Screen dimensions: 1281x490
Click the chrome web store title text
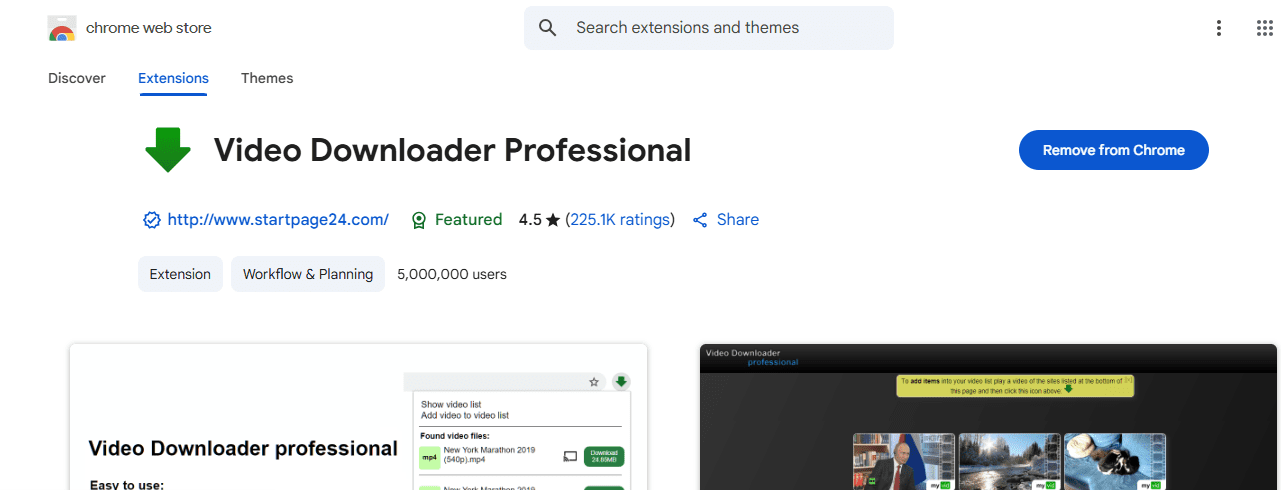[149, 28]
